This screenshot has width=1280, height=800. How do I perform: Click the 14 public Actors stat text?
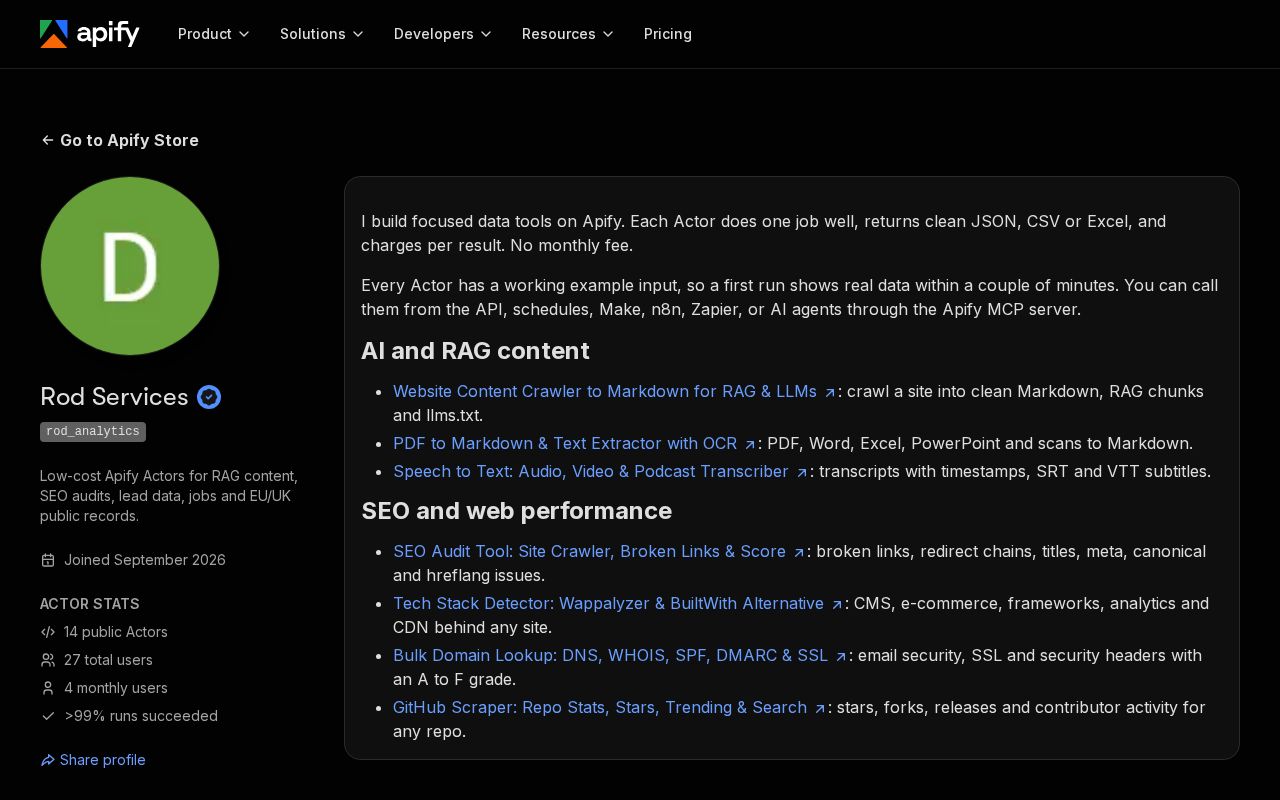(116, 632)
